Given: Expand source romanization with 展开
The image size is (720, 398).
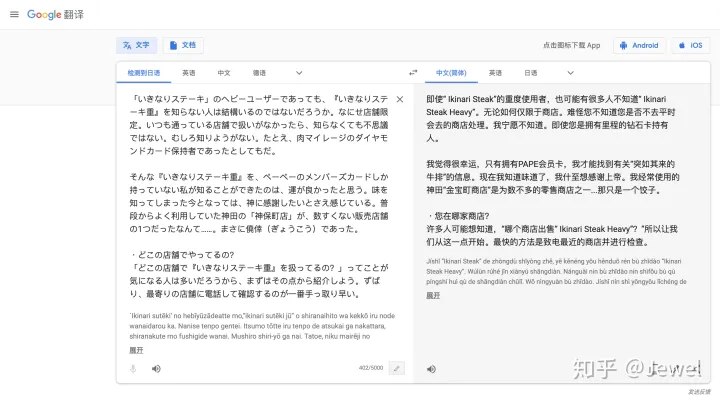Looking at the screenshot, I should point(136,350).
